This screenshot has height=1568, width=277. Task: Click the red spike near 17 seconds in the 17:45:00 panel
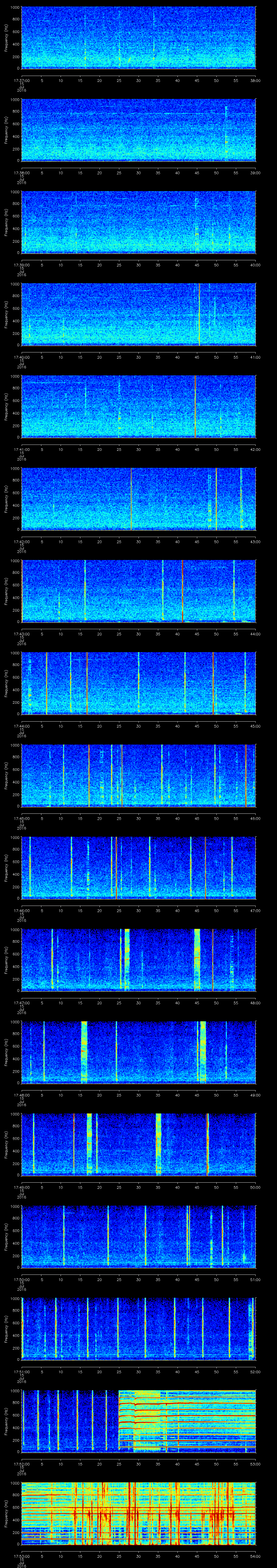pos(89,774)
